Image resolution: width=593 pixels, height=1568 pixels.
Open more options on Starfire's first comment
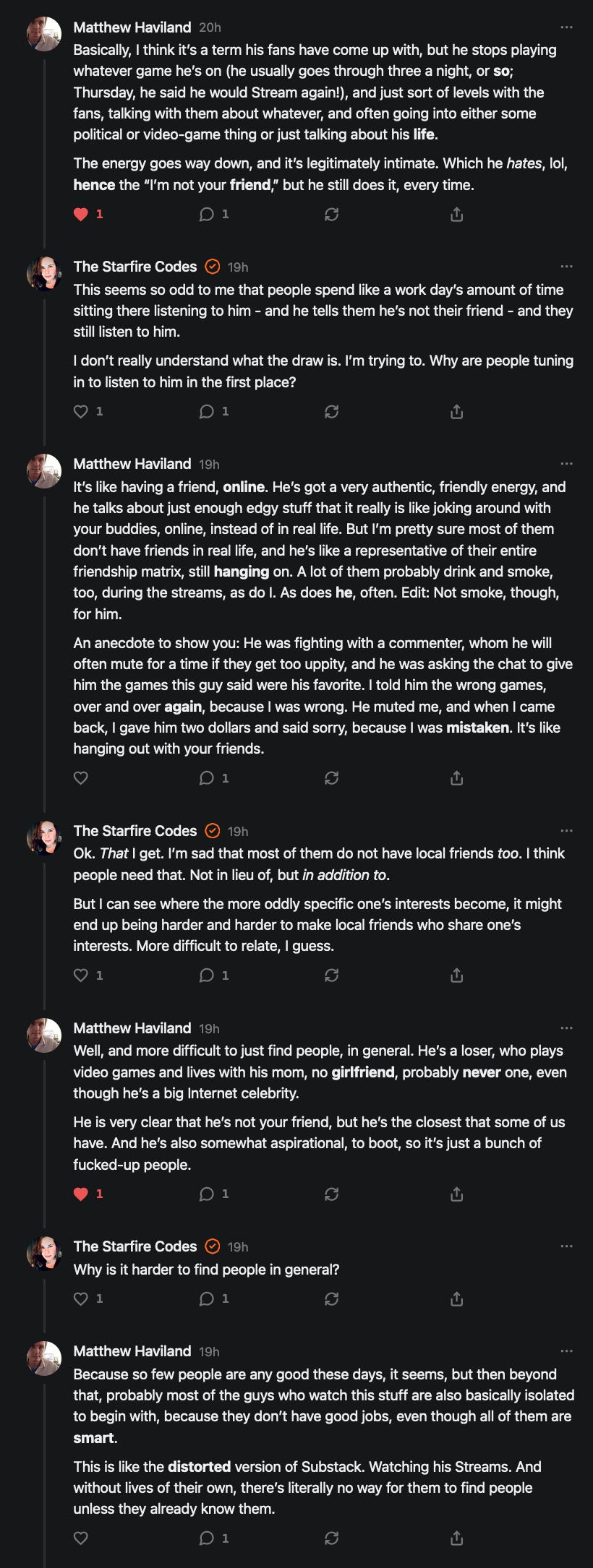pyautogui.click(x=566, y=267)
